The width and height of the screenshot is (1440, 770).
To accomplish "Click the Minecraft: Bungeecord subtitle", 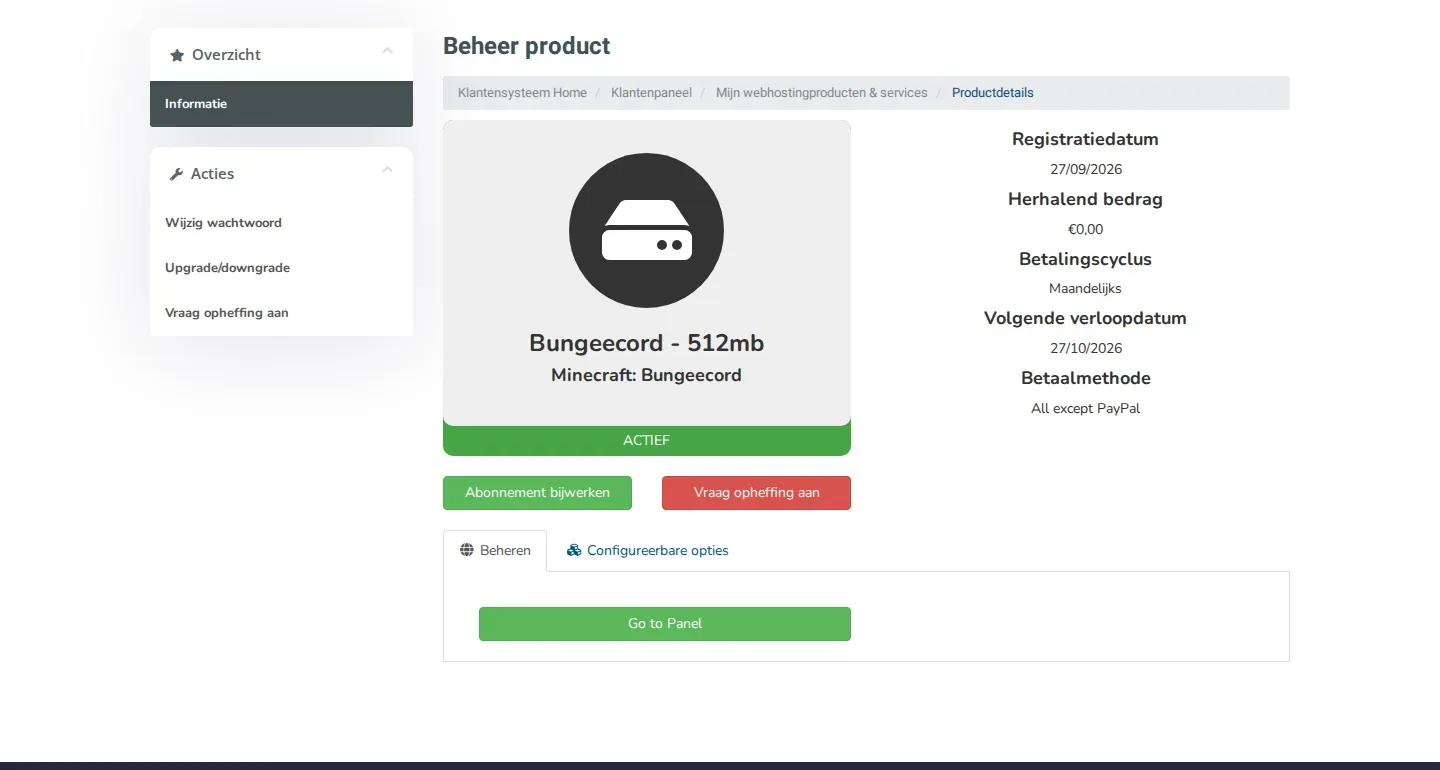I will tap(647, 376).
